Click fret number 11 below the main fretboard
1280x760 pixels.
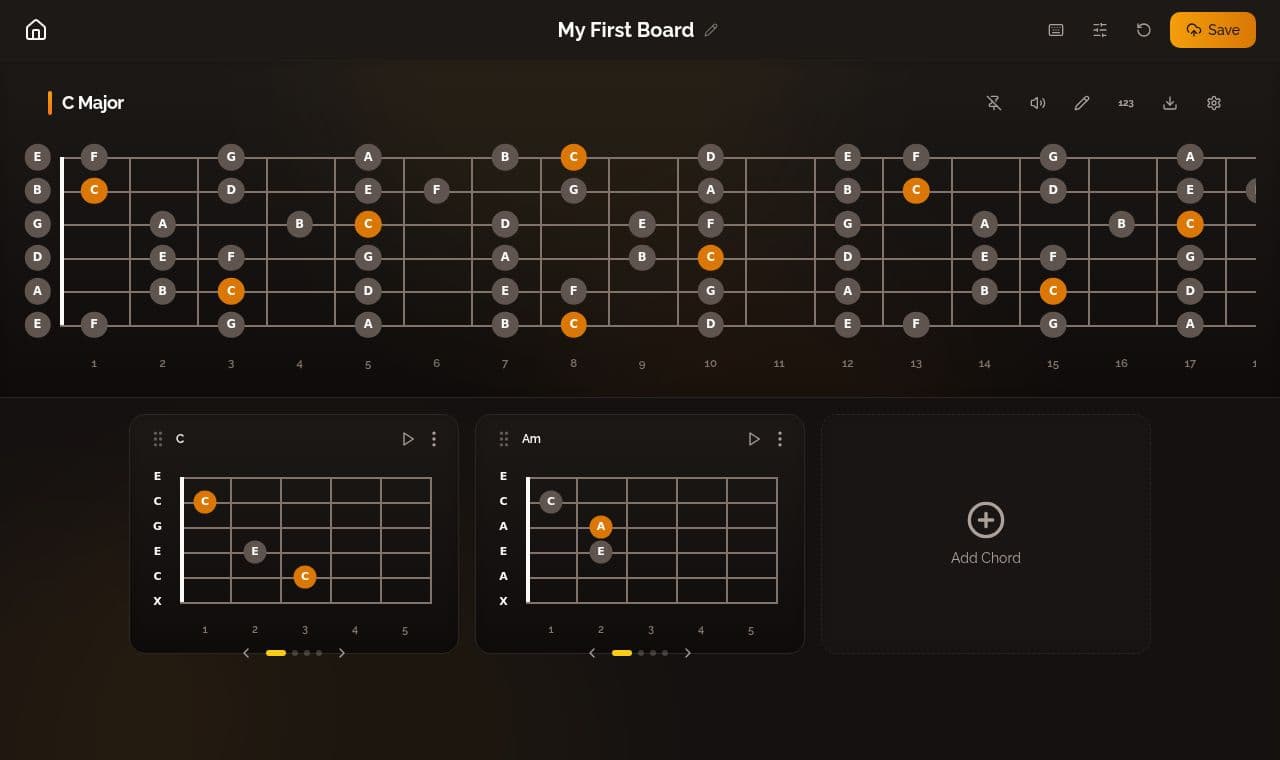[779, 364]
